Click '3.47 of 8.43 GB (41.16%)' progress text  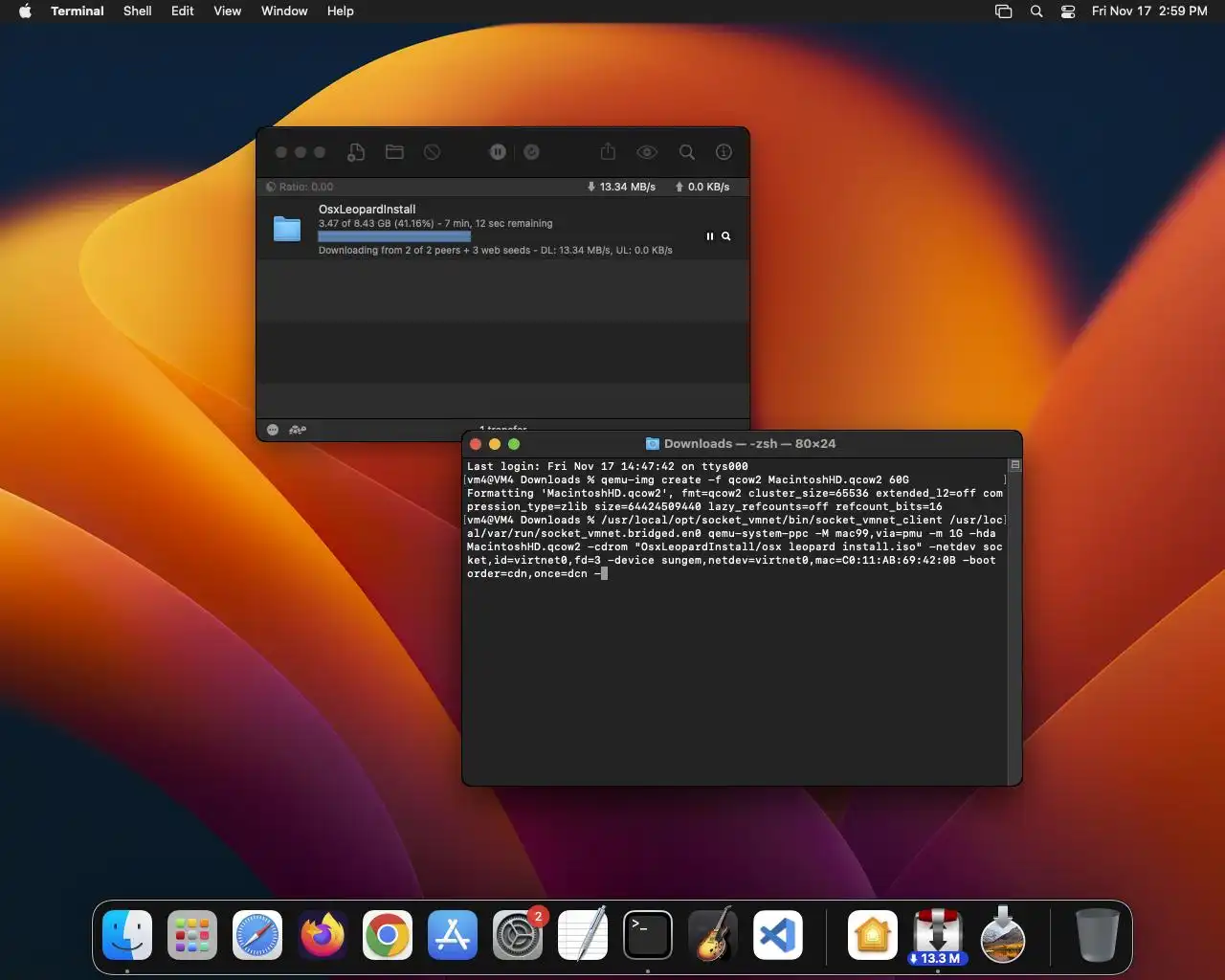376,223
